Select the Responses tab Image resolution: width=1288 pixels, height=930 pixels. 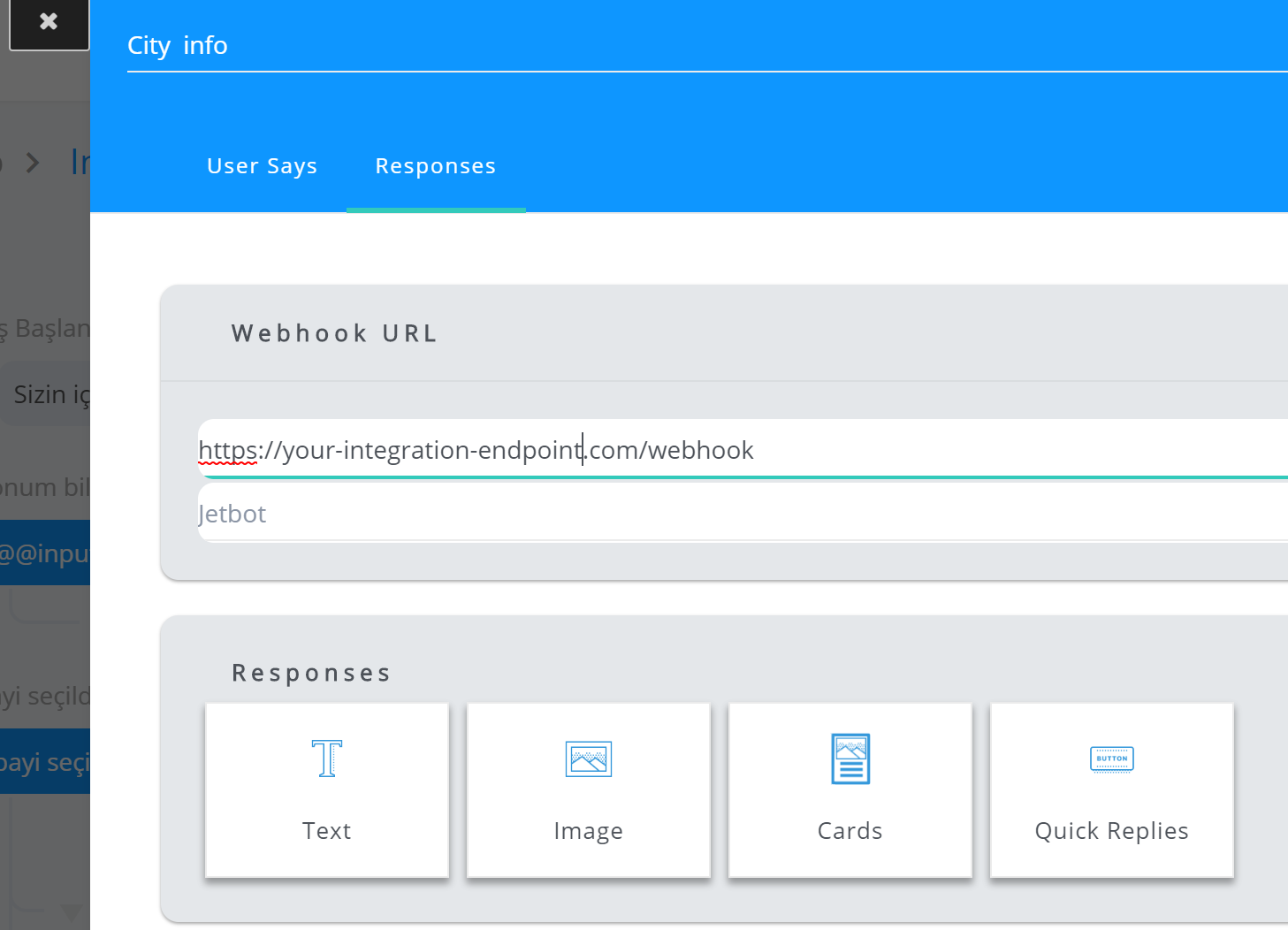[x=436, y=166]
